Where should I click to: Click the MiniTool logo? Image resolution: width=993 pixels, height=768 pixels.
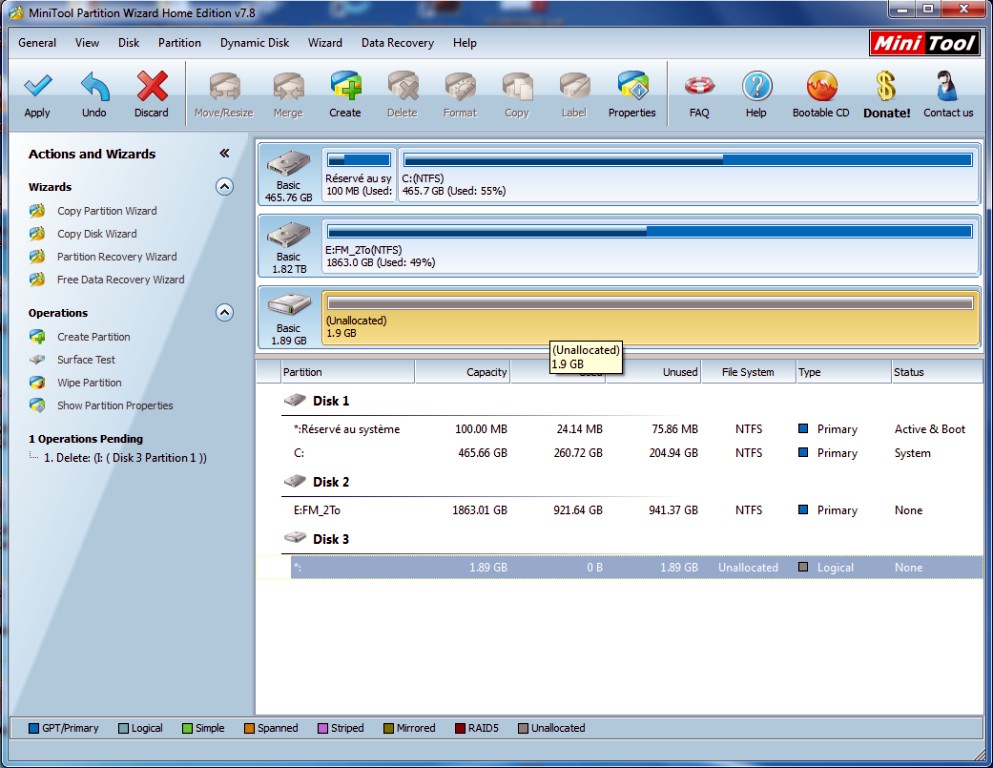(925, 44)
